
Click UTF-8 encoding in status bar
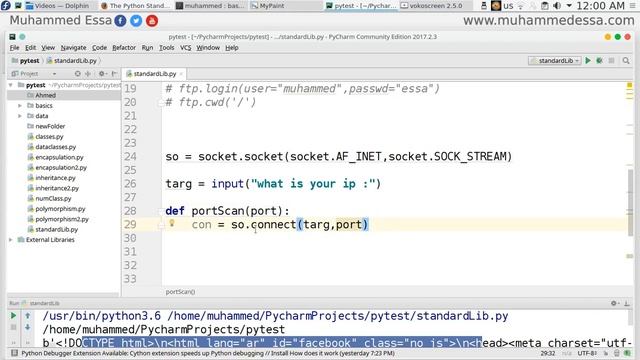587,353
